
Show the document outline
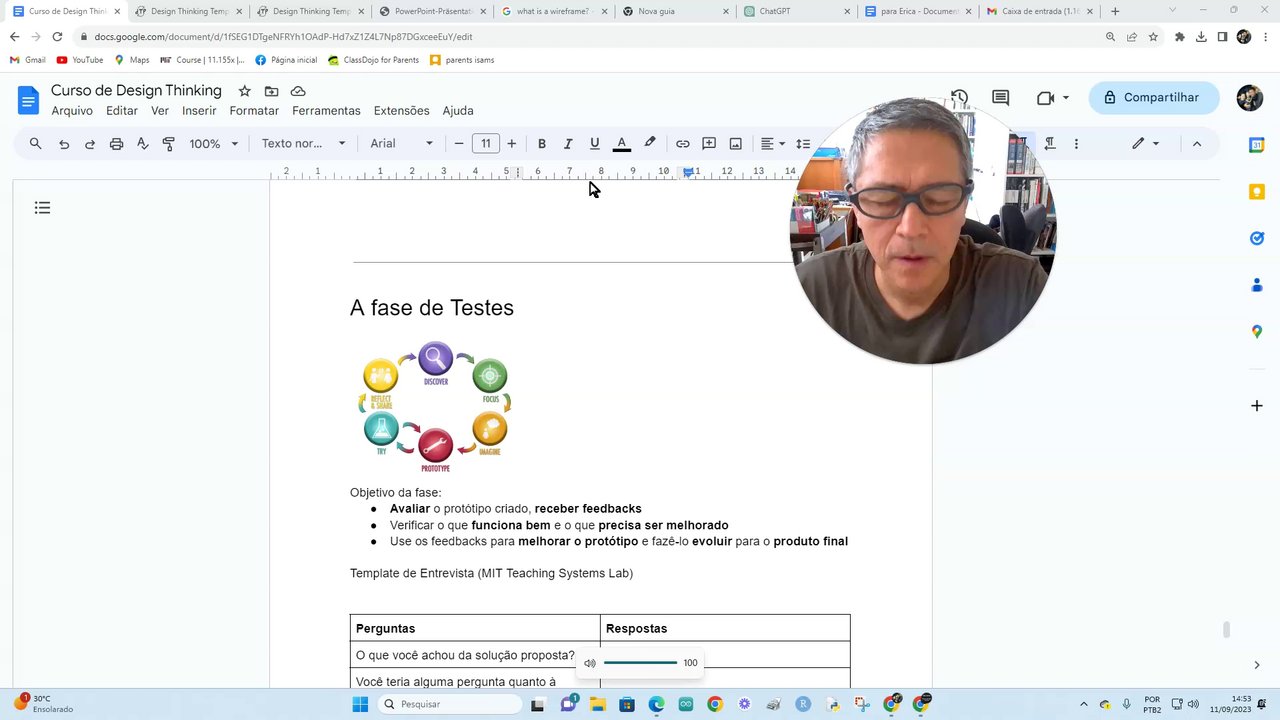tap(42, 208)
